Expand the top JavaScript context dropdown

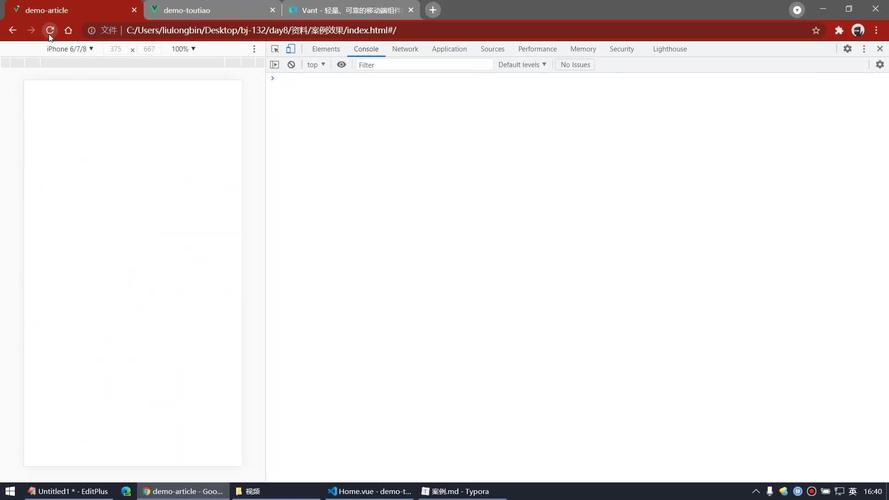pos(316,65)
